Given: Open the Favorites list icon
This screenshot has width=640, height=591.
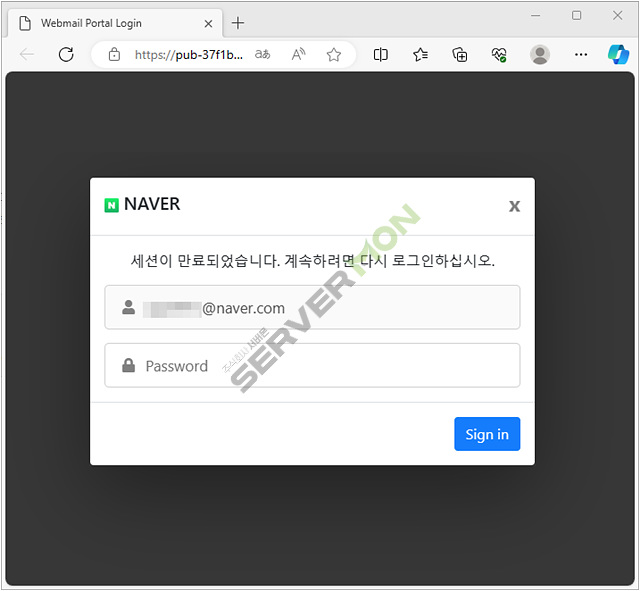Looking at the screenshot, I should [x=420, y=54].
